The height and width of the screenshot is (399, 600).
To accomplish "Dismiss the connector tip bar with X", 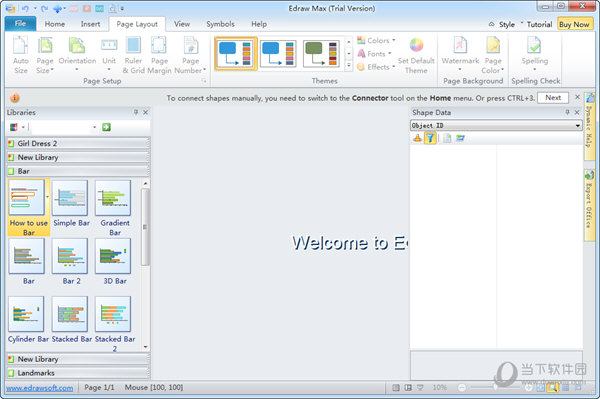I will (x=577, y=97).
